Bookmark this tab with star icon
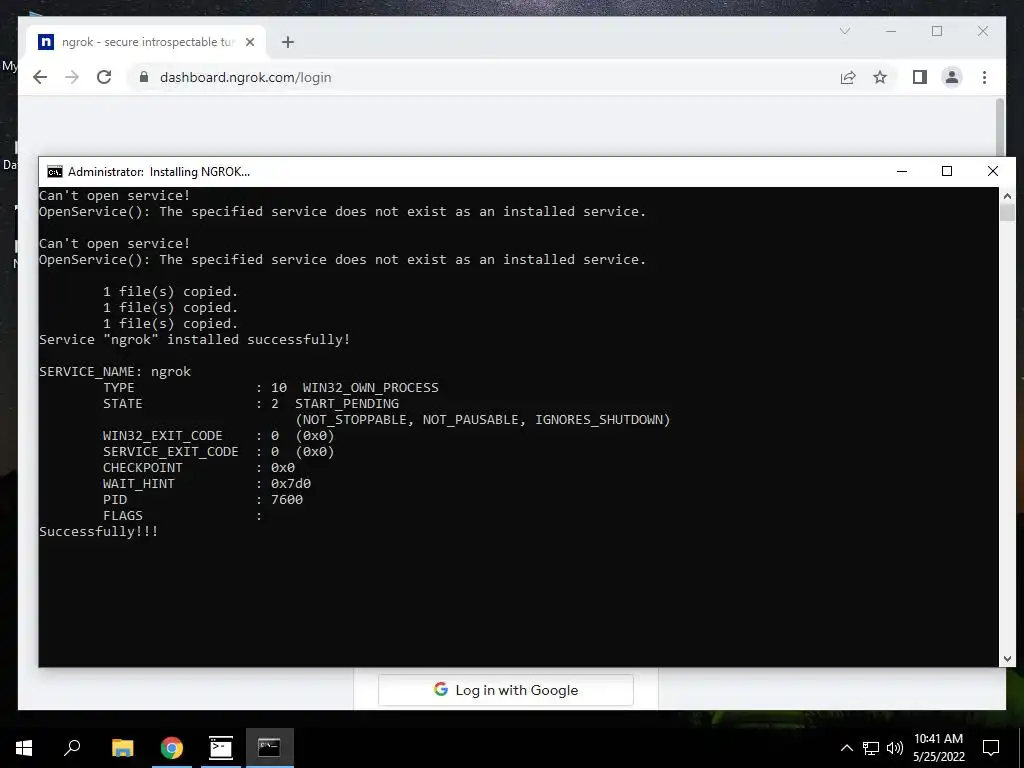This screenshot has height=768, width=1024. tap(880, 77)
